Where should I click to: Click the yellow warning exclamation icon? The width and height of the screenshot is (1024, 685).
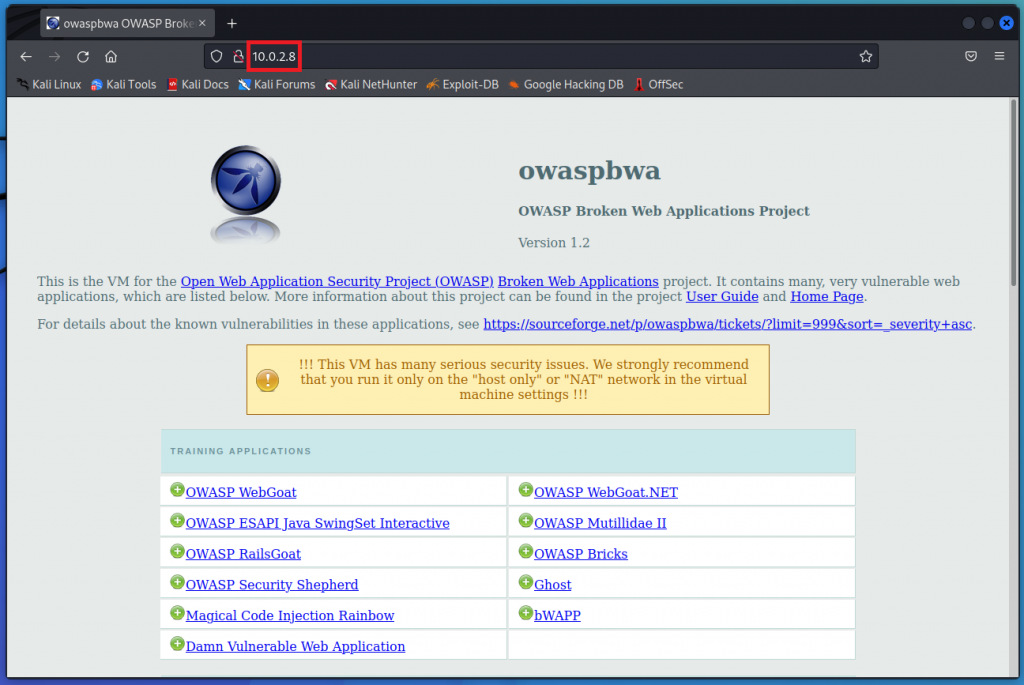pyautogui.click(x=267, y=380)
